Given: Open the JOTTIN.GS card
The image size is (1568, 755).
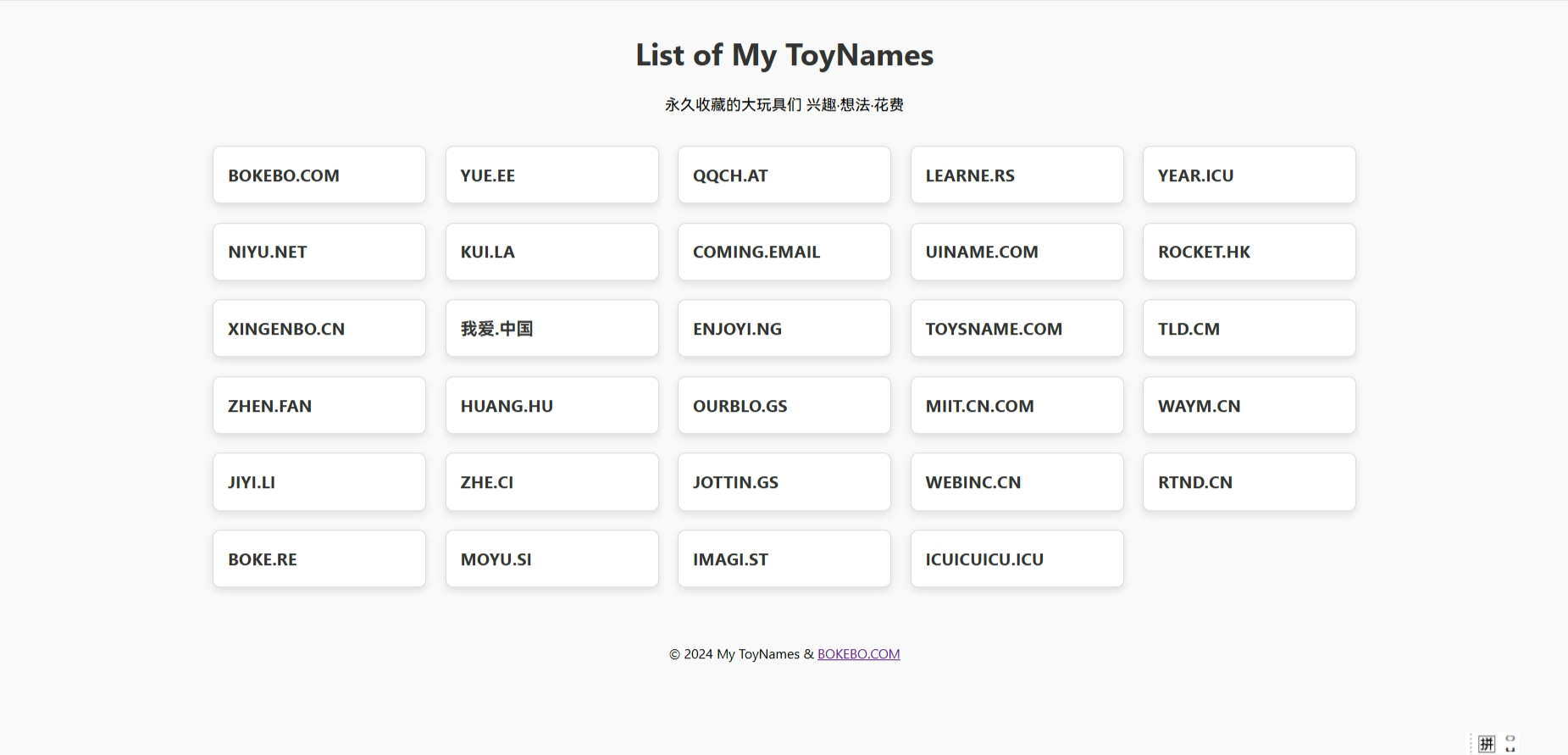Looking at the screenshot, I should coord(784,482).
